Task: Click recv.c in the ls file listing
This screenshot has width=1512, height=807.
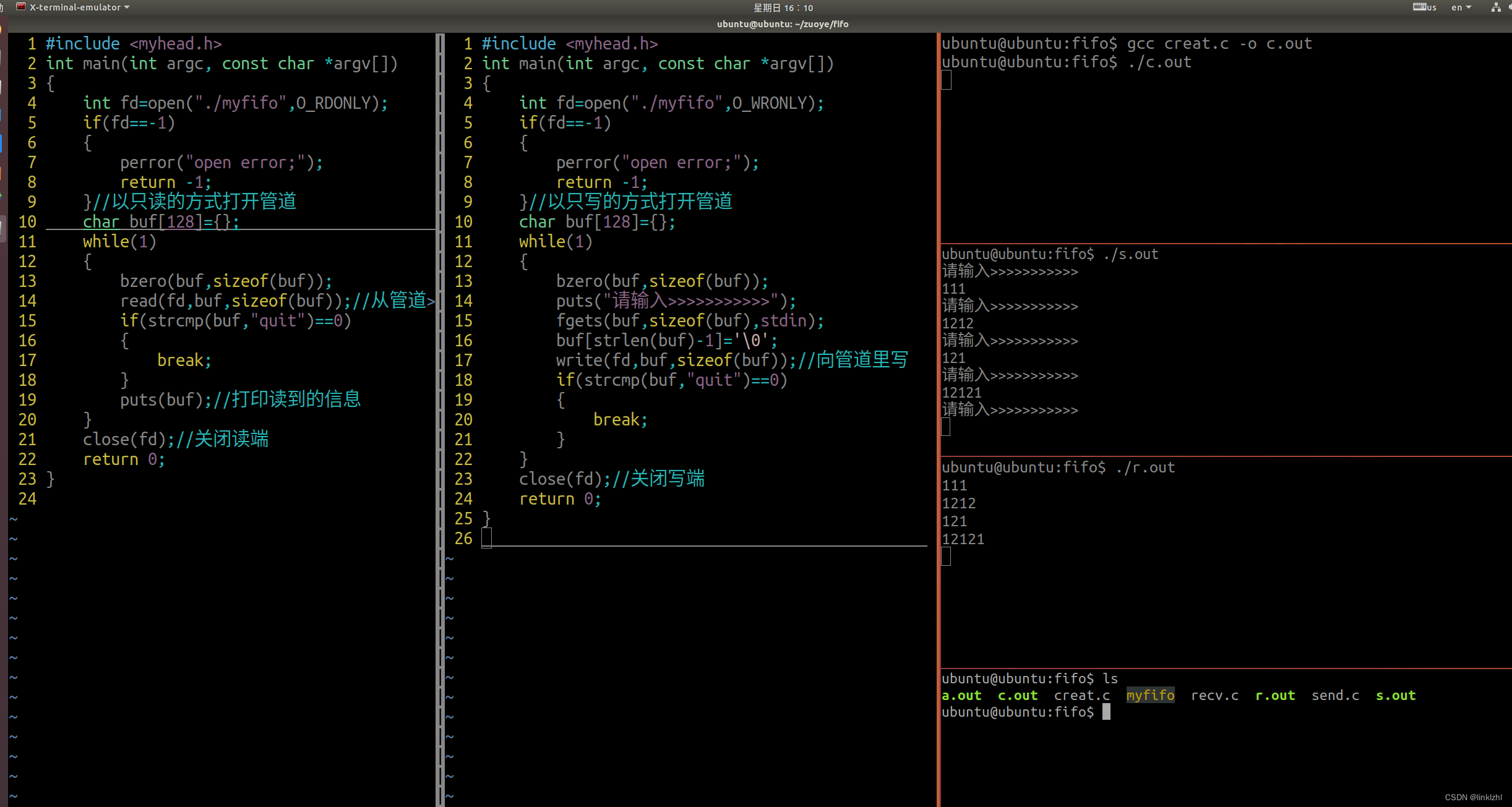Action: tap(1214, 696)
